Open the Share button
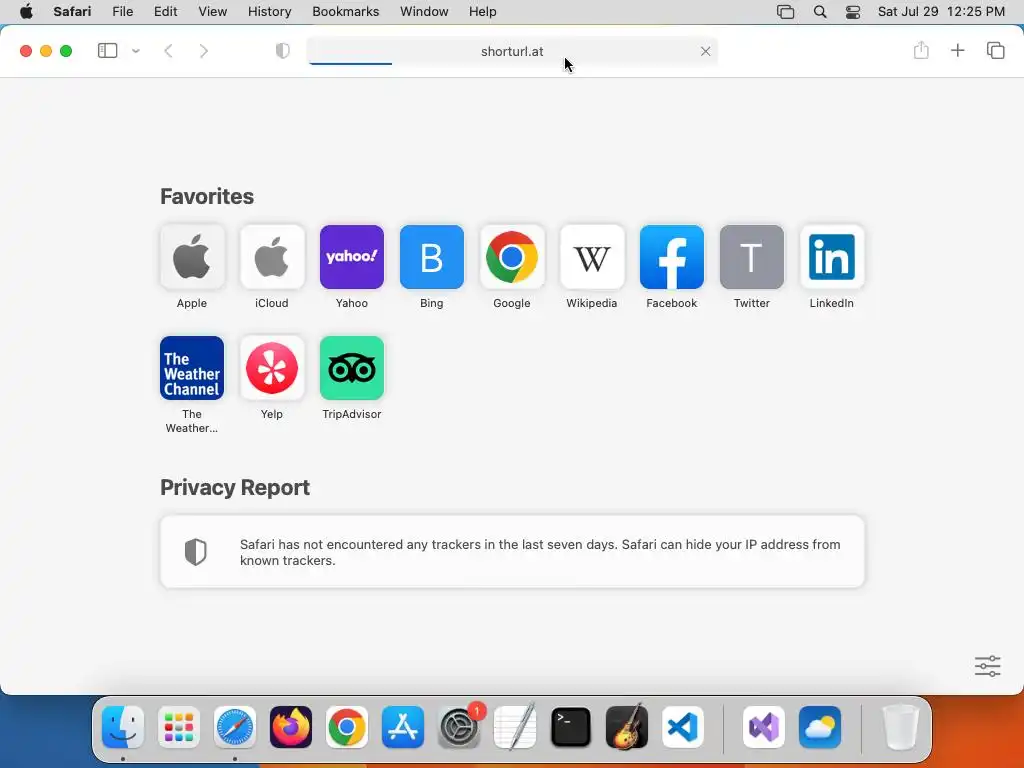This screenshot has width=1024, height=768. 921,50
